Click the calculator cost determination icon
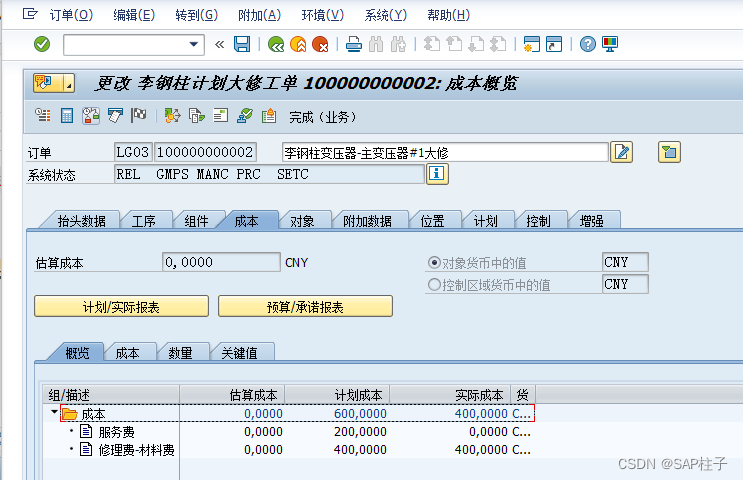Image resolution: width=743 pixels, height=480 pixels. [67, 115]
